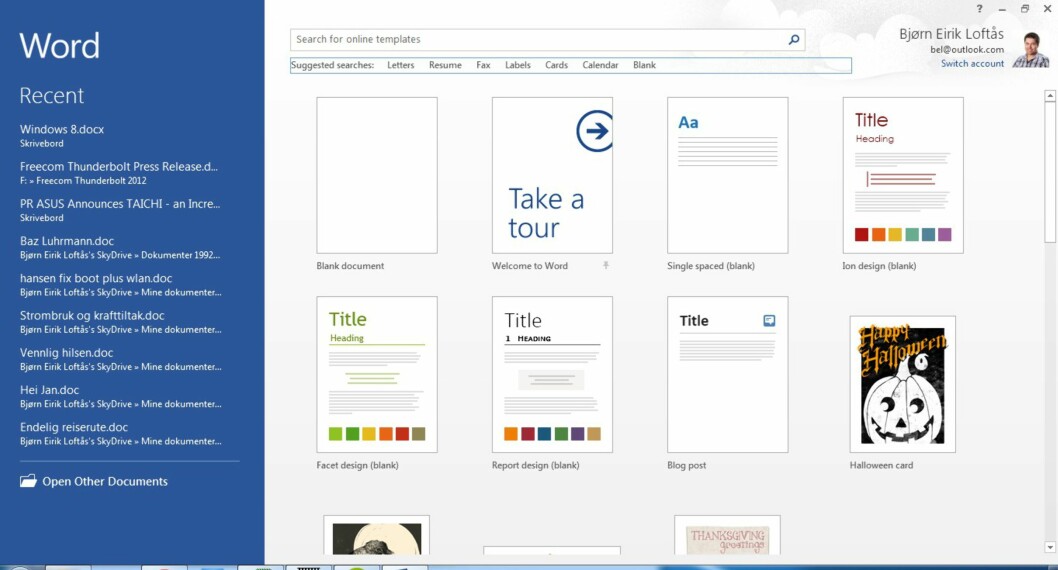The image size is (1058, 570).
Task: Choose the Halloween card template
Action: (903, 384)
